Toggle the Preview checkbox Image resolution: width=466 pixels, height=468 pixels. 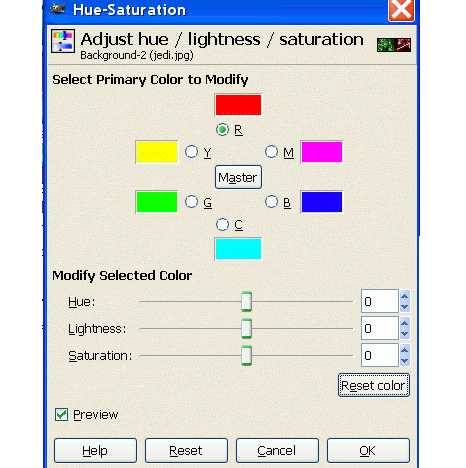tap(61, 415)
